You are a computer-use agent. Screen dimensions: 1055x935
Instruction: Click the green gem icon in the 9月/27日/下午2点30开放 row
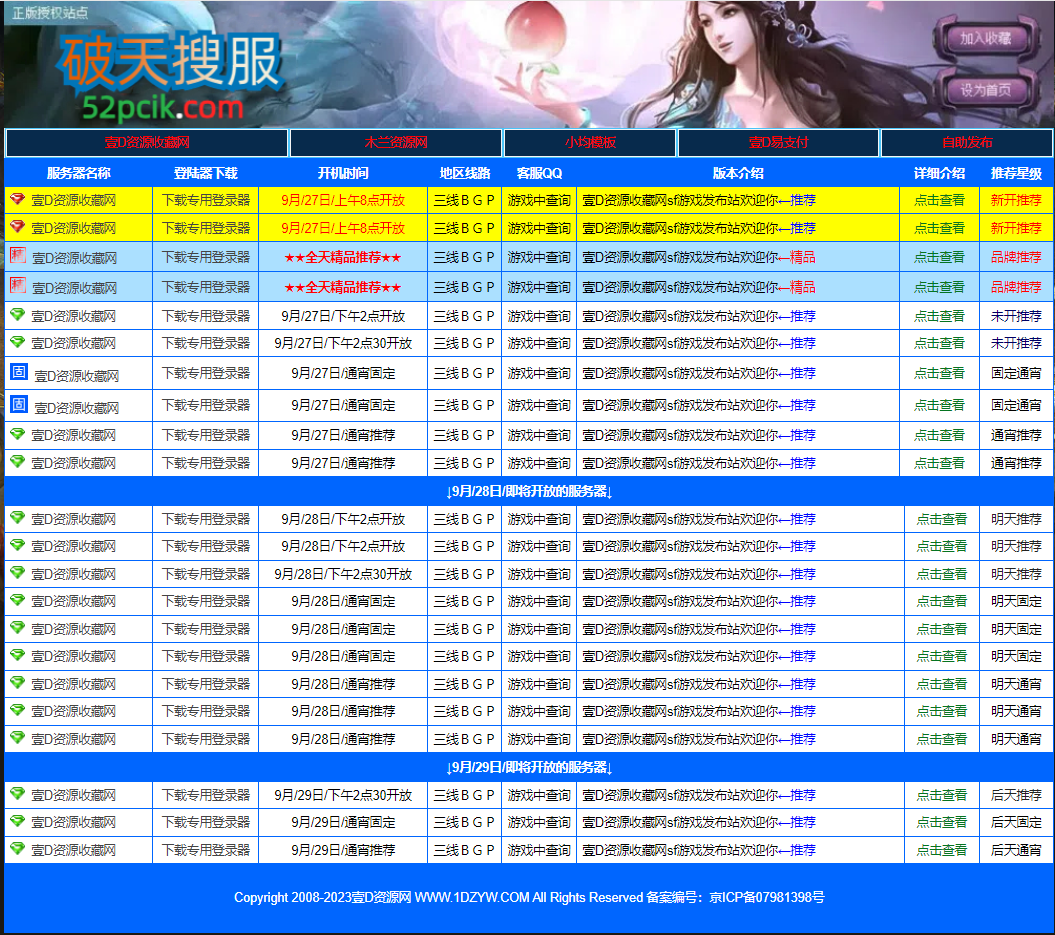pos(17,342)
